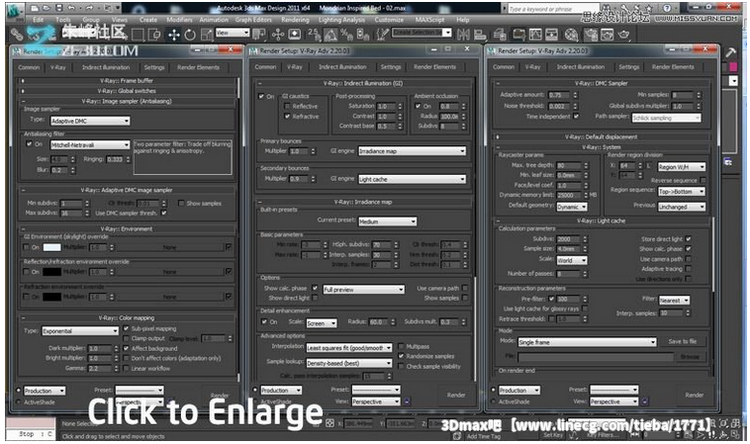Screen dimensions: 750x444
Task: Click Render button in middle Render Setup window
Action: 456,395
